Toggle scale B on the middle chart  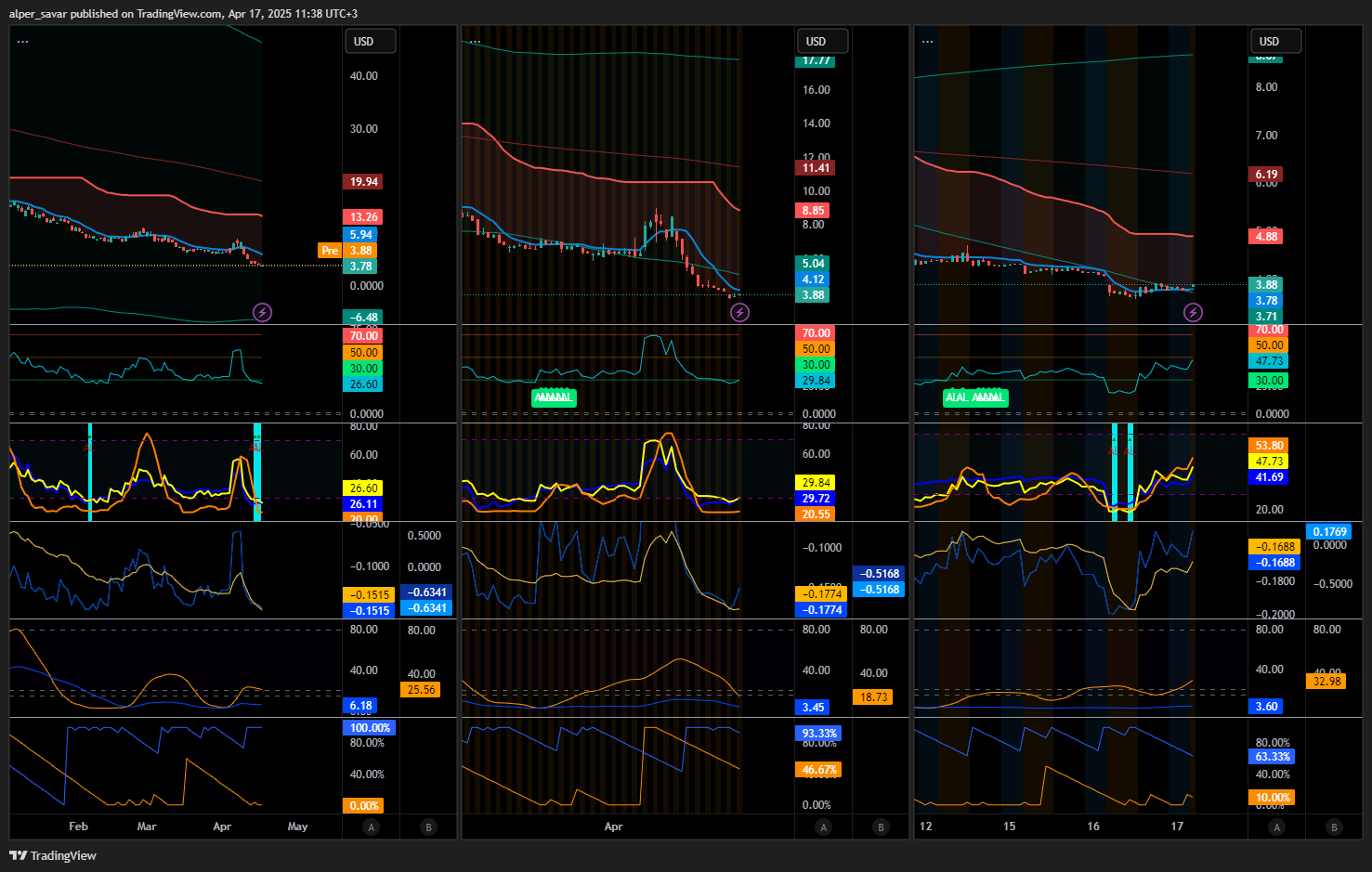click(x=881, y=826)
